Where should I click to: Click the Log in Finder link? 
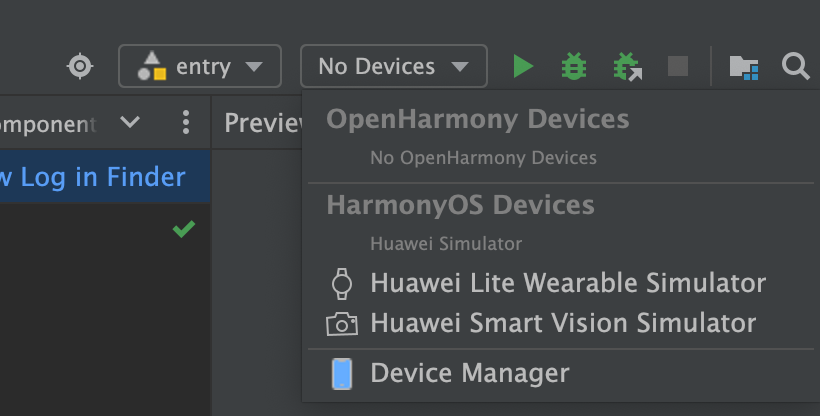click(x=103, y=177)
